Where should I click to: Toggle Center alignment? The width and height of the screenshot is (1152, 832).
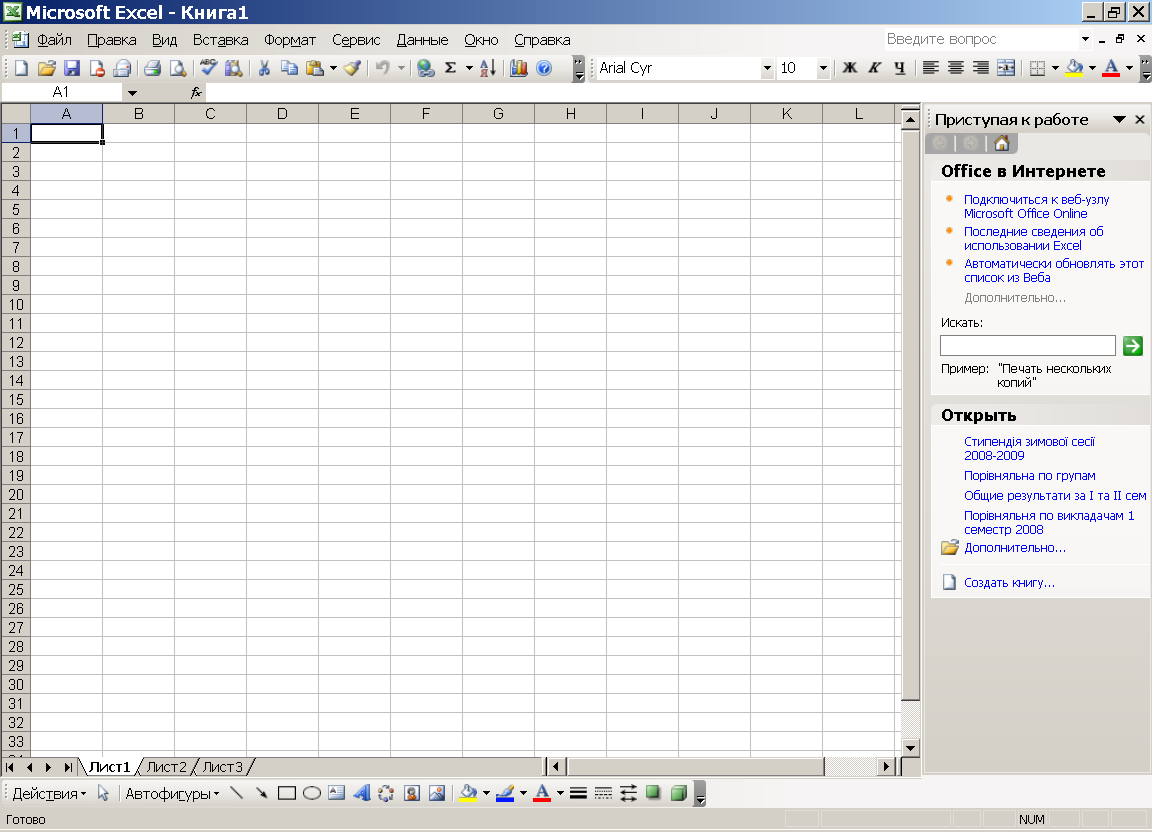[956, 68]
